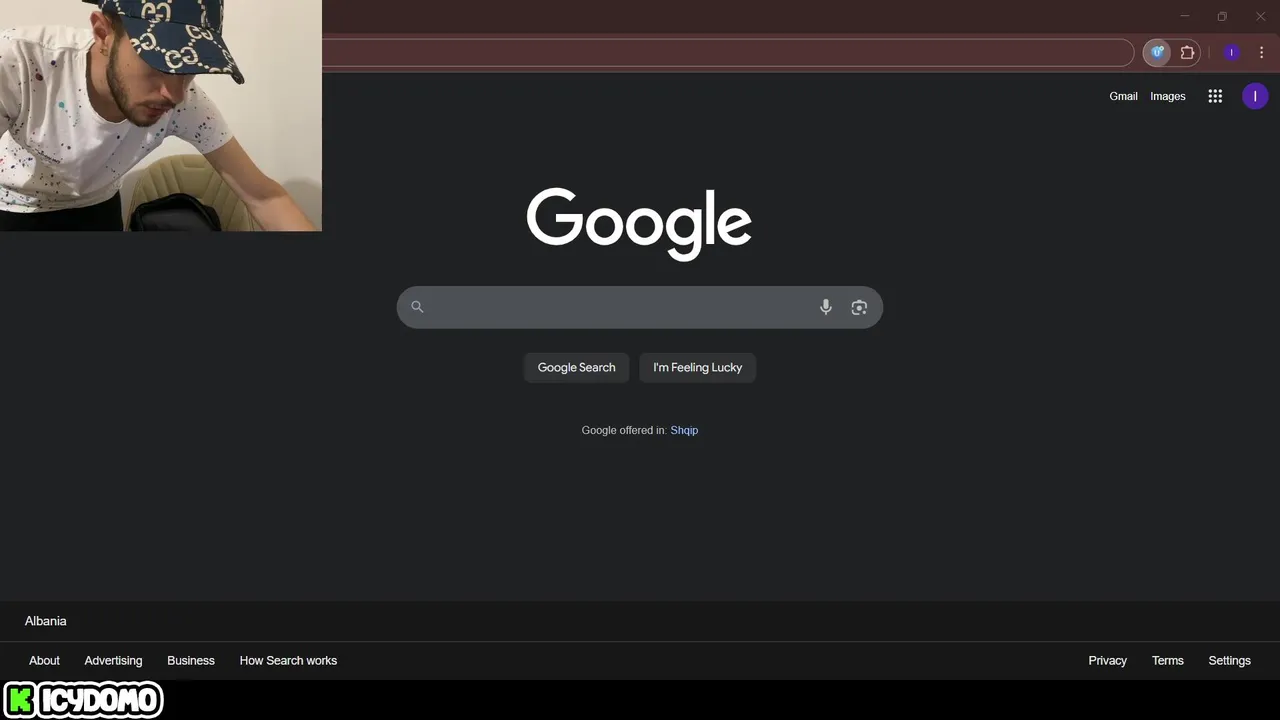
Task: Open the Terms footer link
Action: pyautogui.click(x=1167, y=661)
